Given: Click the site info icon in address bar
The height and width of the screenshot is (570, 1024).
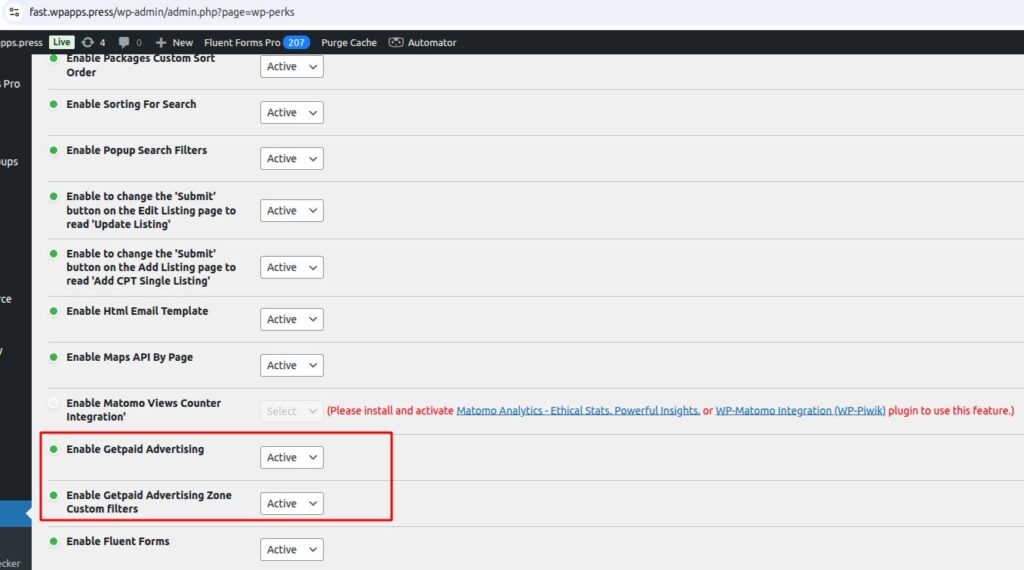Looking at the screenshot, I should tap(14, 12).
